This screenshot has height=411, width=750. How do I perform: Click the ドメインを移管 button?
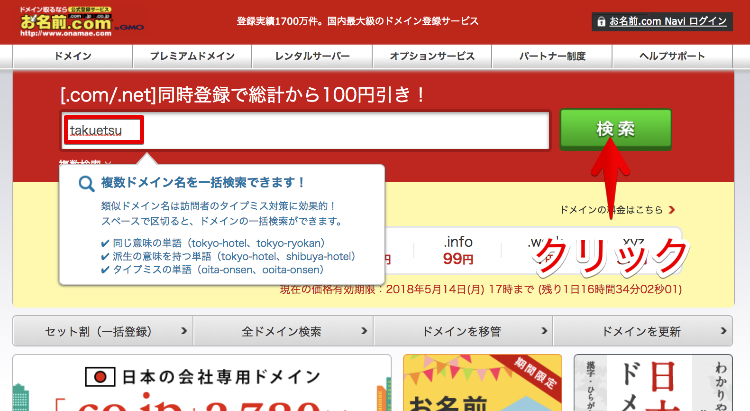(463, 331)
